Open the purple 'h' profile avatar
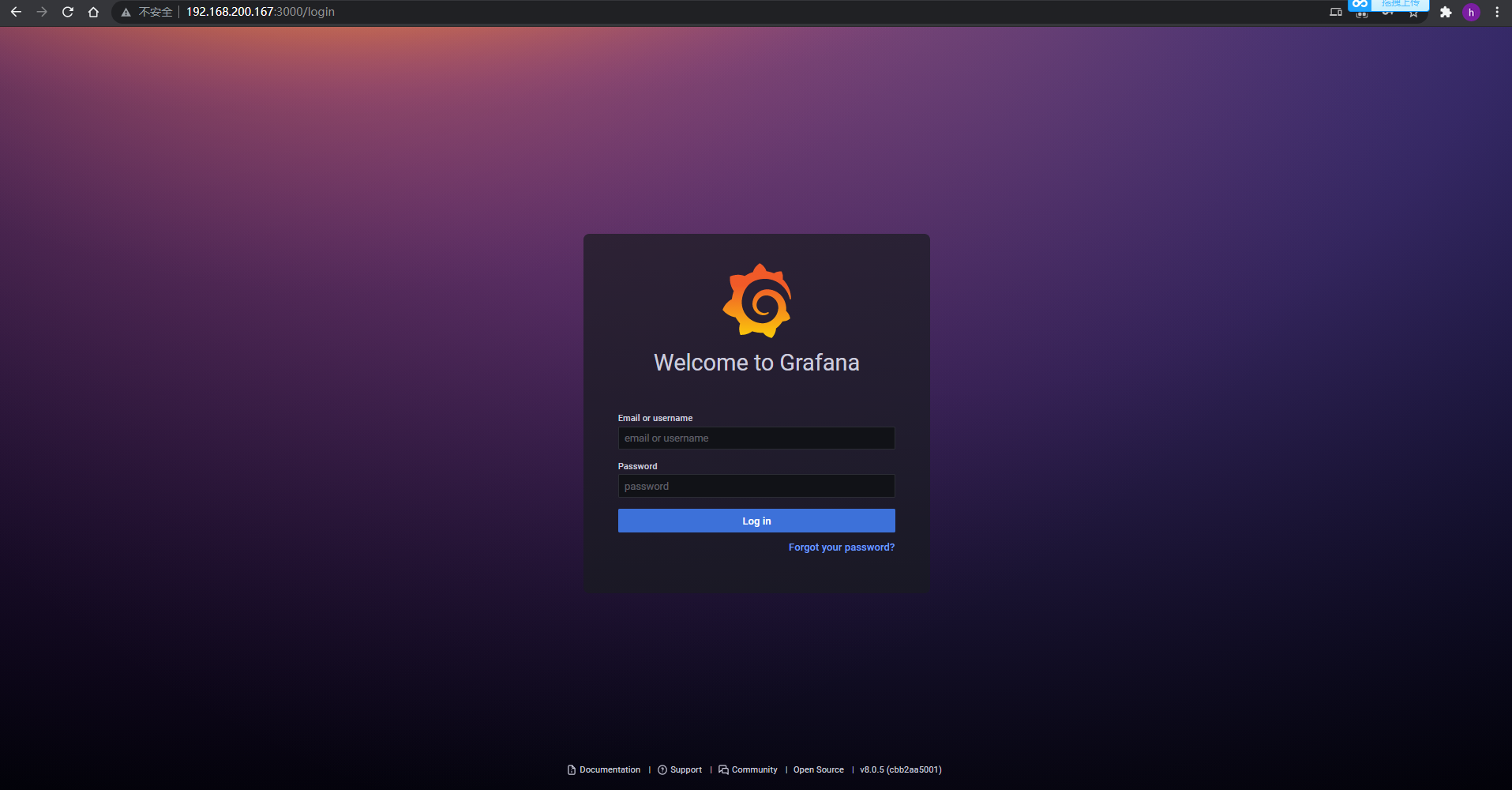This screenshot has width=1512, height=790. (1471, 12)
